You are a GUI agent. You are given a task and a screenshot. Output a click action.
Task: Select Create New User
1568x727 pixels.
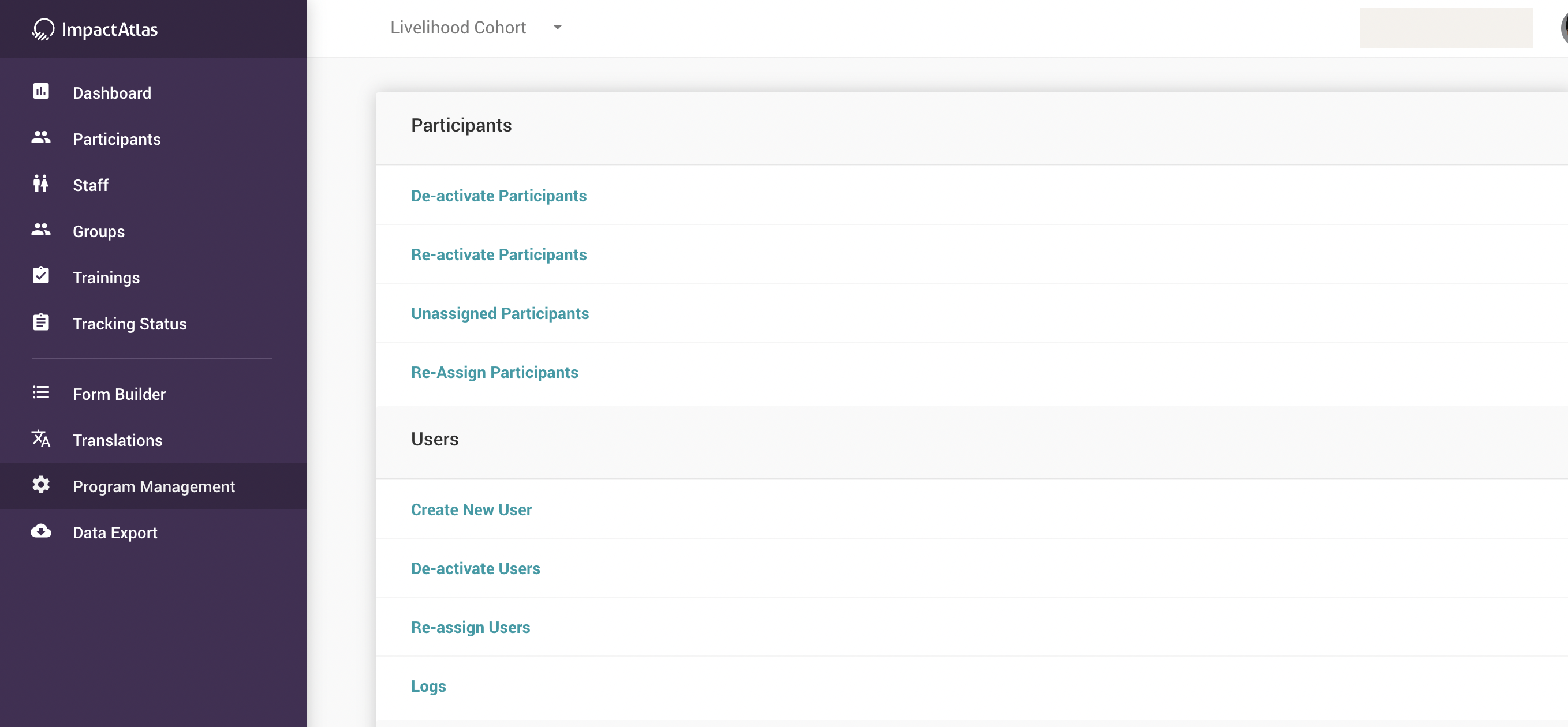[471, 509]
